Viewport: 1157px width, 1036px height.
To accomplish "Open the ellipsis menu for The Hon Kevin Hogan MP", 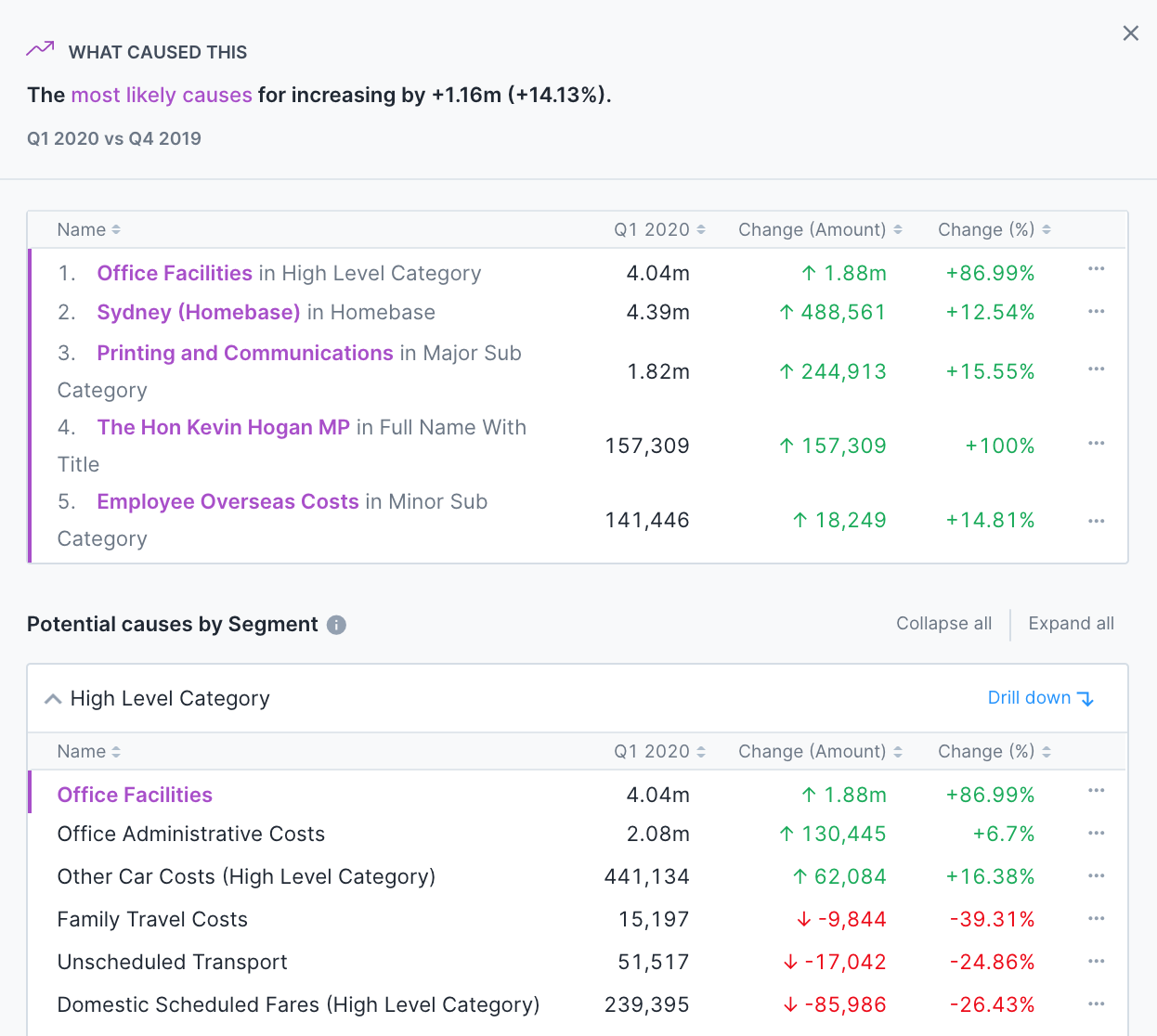I will 1096,444.
